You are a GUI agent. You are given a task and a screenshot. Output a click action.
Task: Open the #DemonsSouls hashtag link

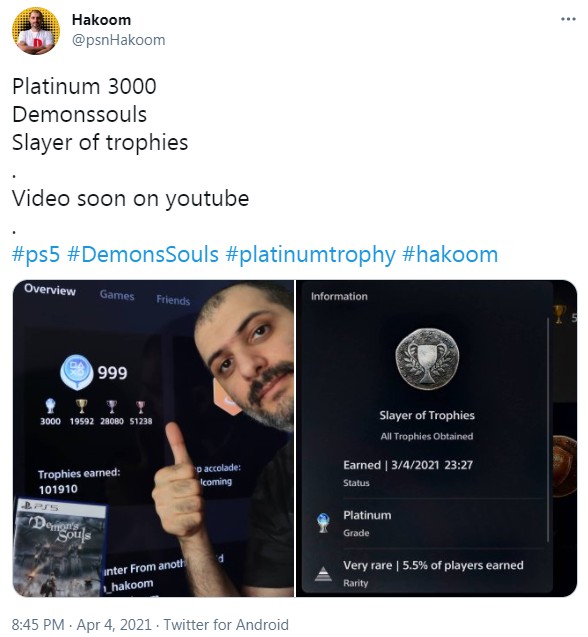(143, 255)
